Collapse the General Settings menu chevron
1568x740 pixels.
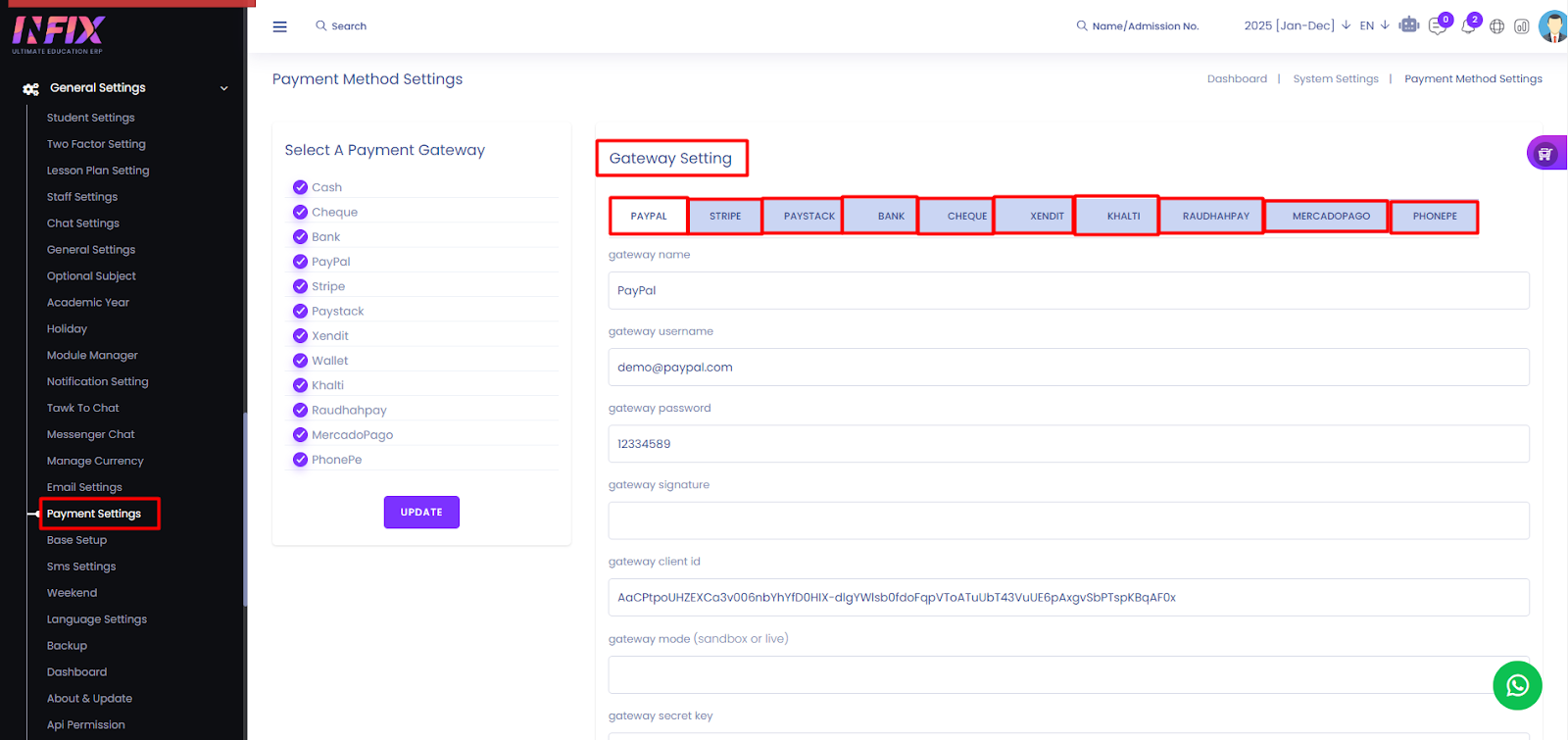coord(224,88)
